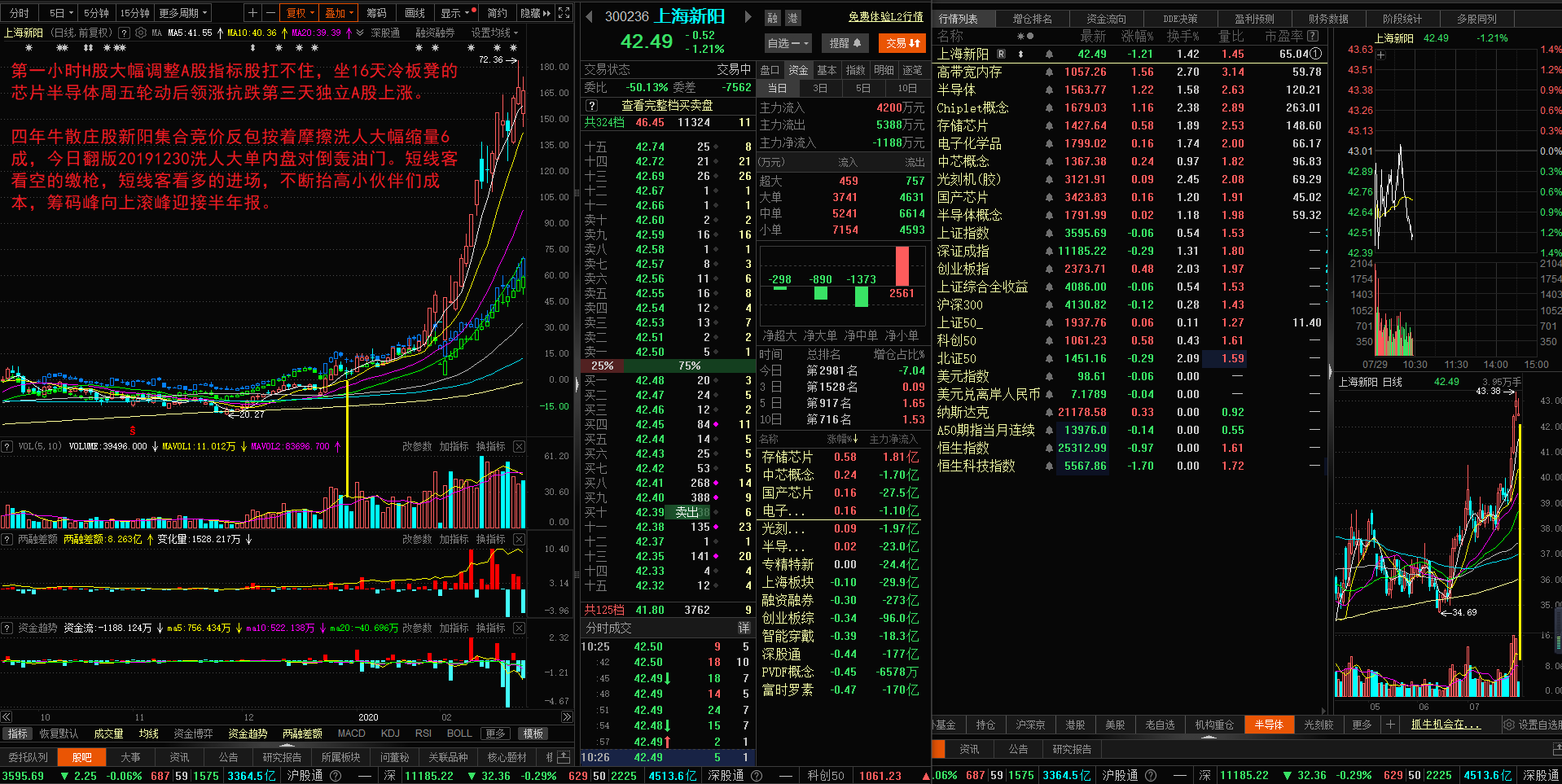The height and width of the screenshot is (784, 1562).
Task: Open help icon in 市盈率 column header
Action: pos(1312,36)
